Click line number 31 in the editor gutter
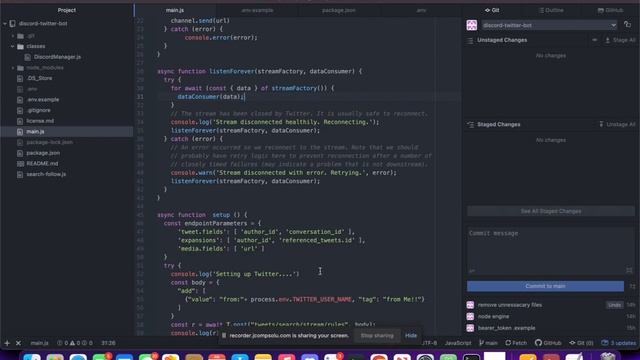Screen dimensions: 640x360 pyautogui.click(x=140, y=97)
